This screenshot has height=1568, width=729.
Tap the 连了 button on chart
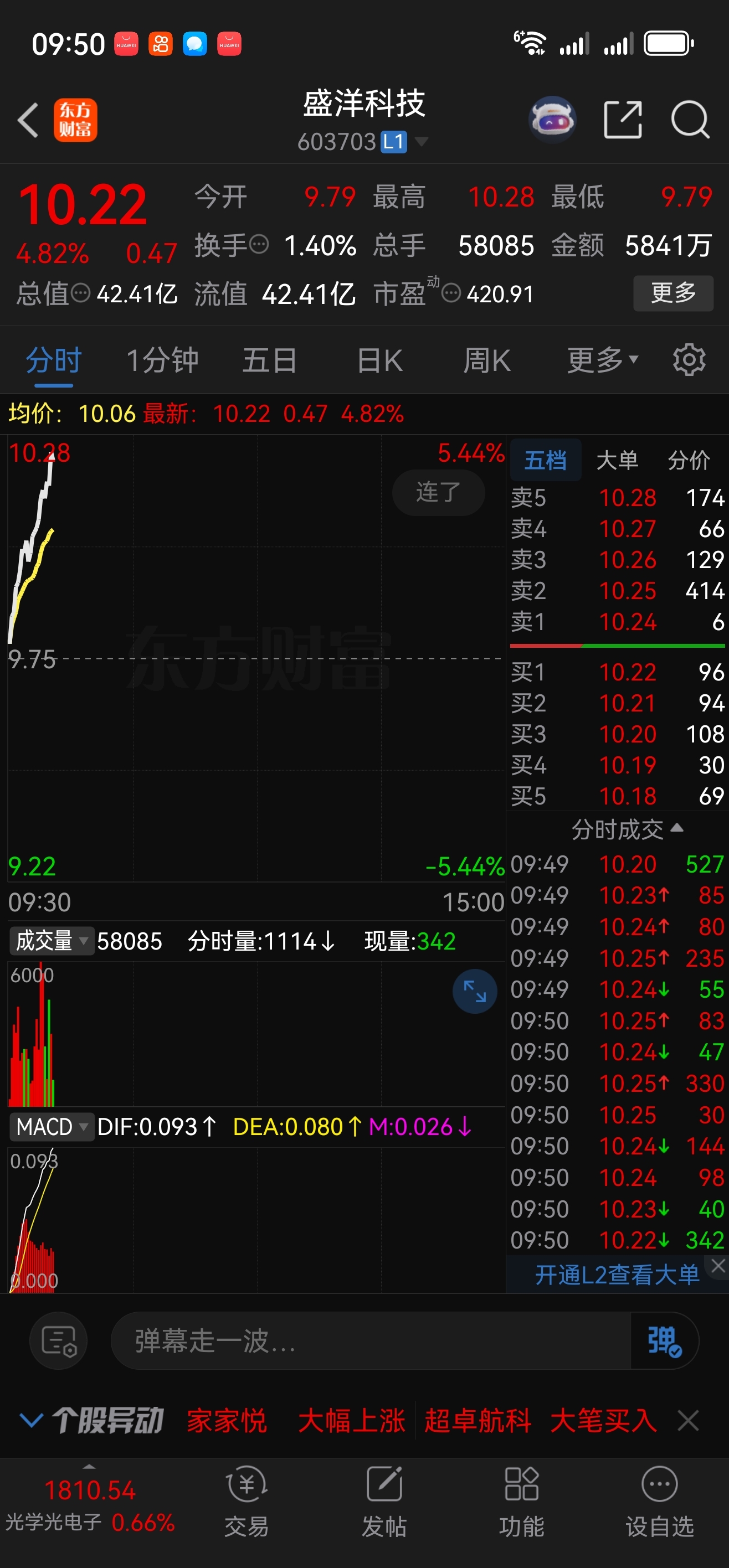click(439, 492)
